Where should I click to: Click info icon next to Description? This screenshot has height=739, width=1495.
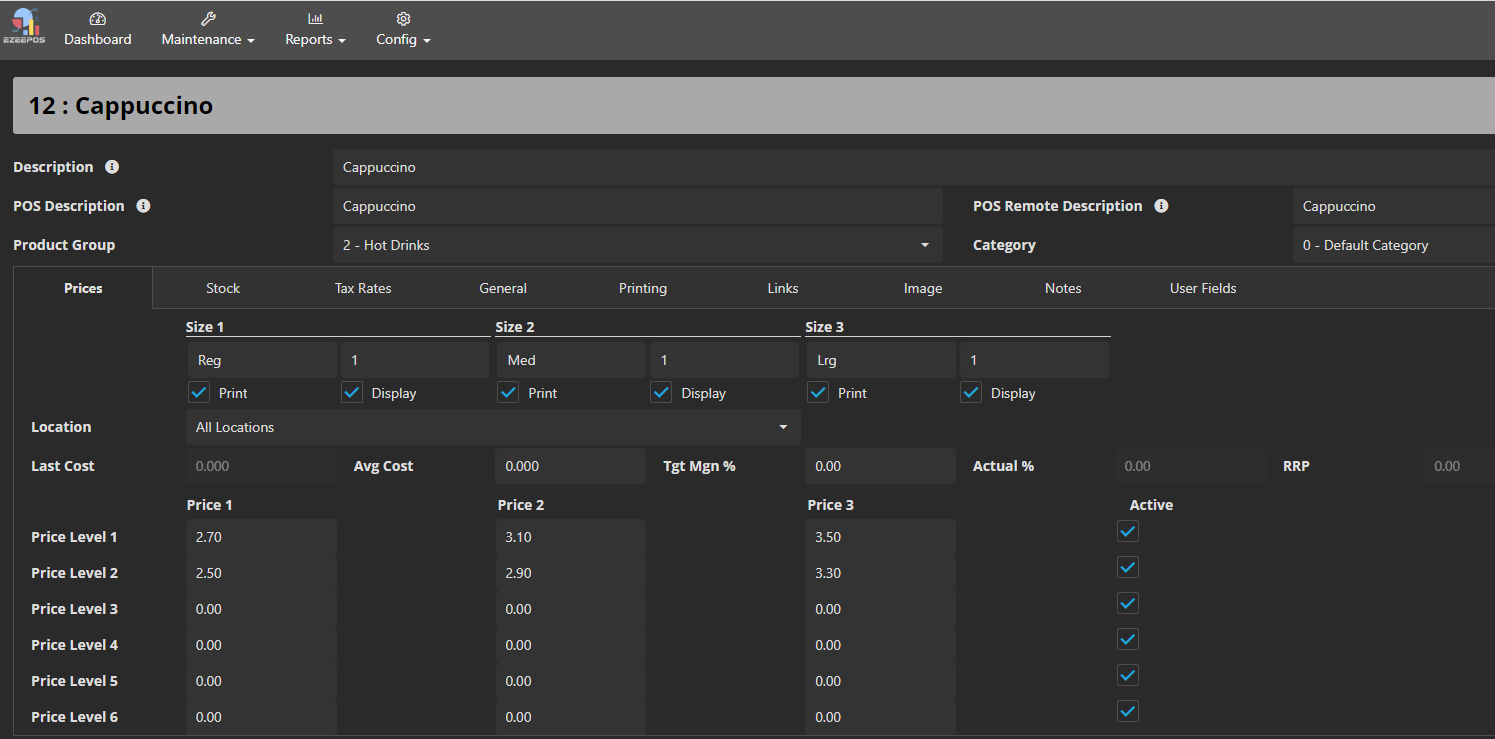pyautogui.click(x=112, y=167)
